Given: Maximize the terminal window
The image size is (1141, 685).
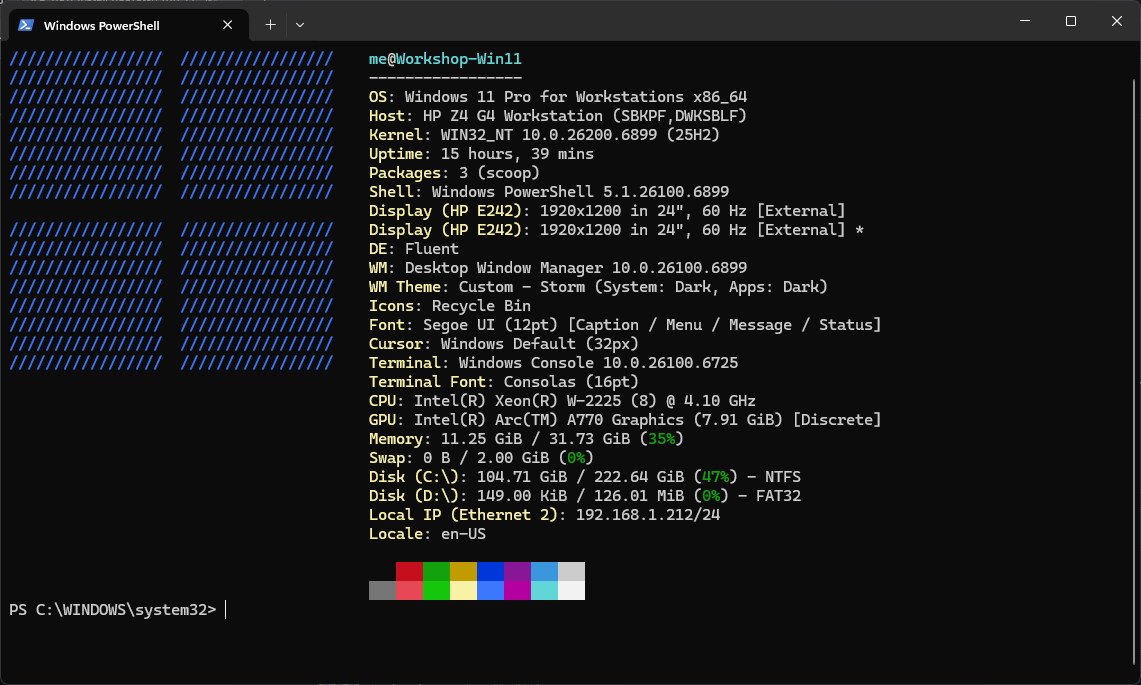Looking at the screenshot, I should point(1070,21).
